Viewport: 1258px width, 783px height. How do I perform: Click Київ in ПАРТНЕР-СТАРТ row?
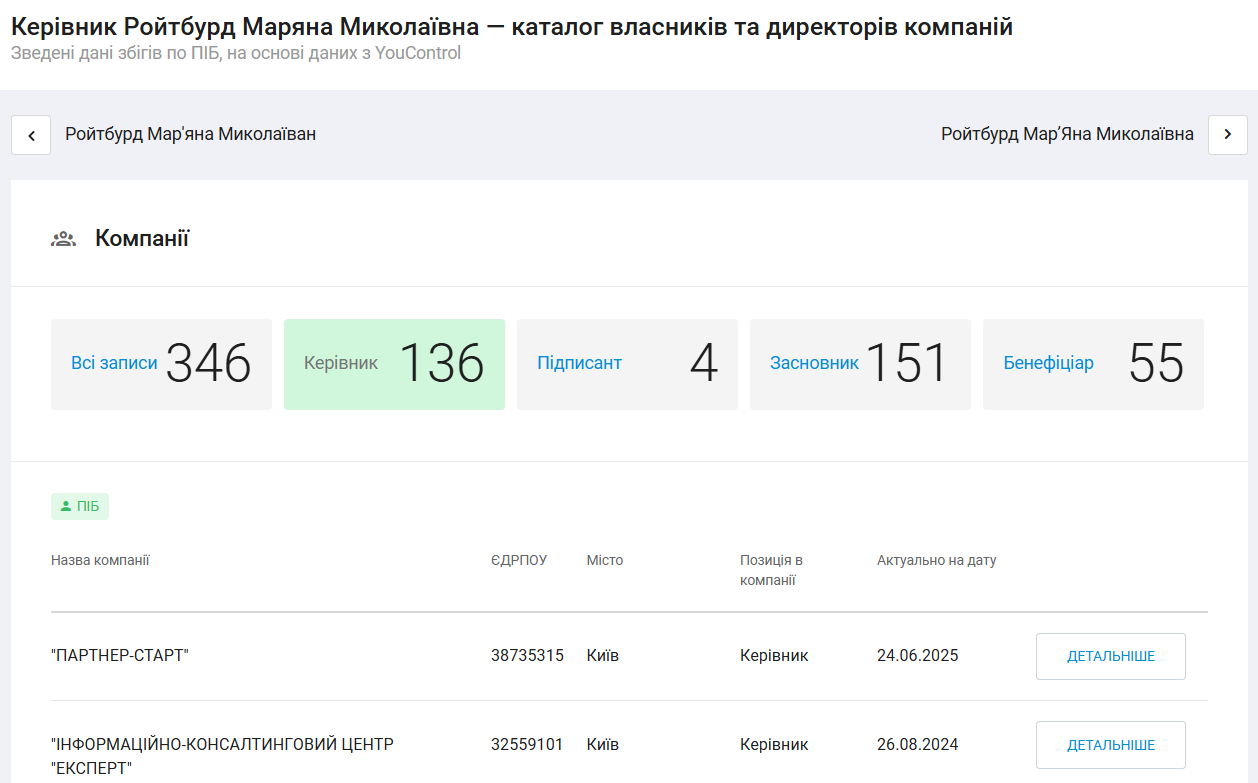click(x=603, y=656)
